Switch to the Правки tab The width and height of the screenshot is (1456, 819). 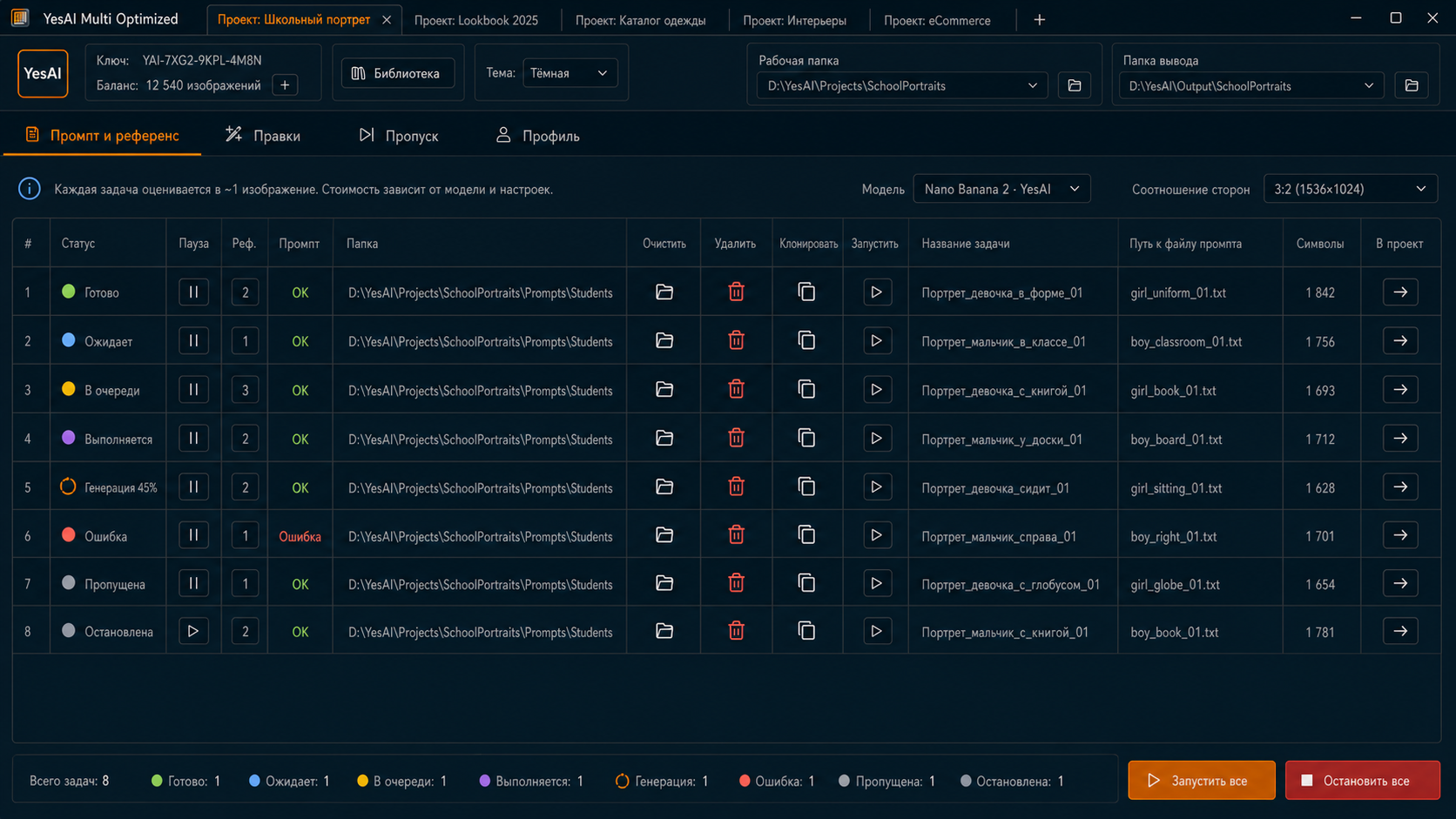pos(263,136)
